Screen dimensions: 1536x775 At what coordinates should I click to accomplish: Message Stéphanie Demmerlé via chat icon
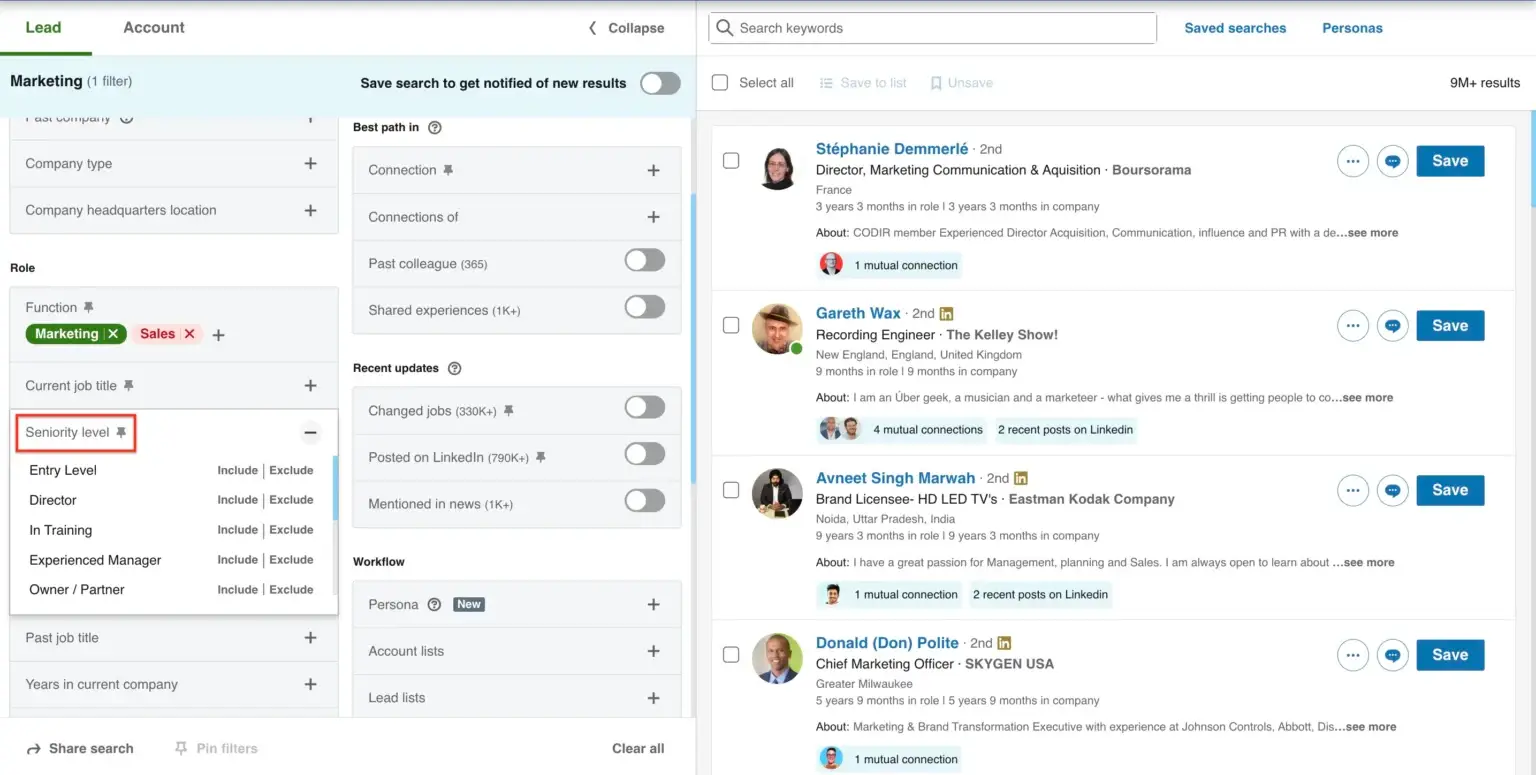(1392, 161)
